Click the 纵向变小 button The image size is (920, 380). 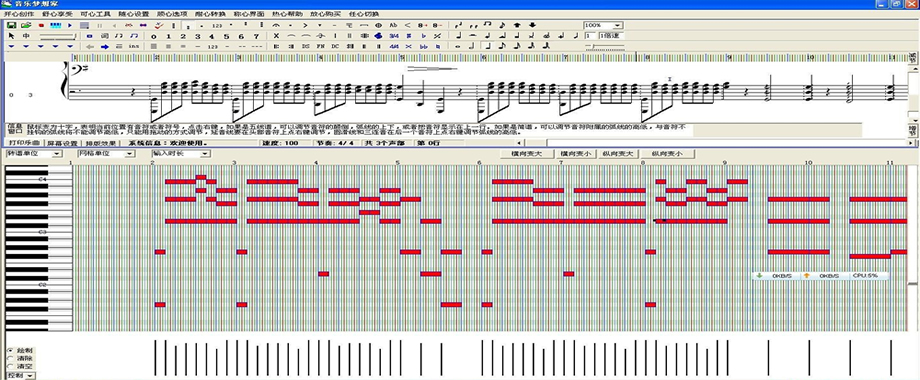point(667,154)
